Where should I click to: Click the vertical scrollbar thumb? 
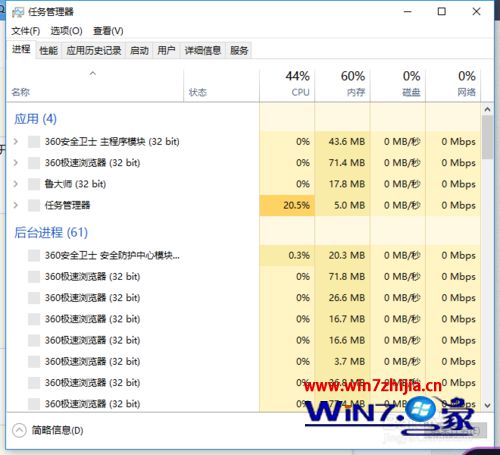[x=487, y=137]
